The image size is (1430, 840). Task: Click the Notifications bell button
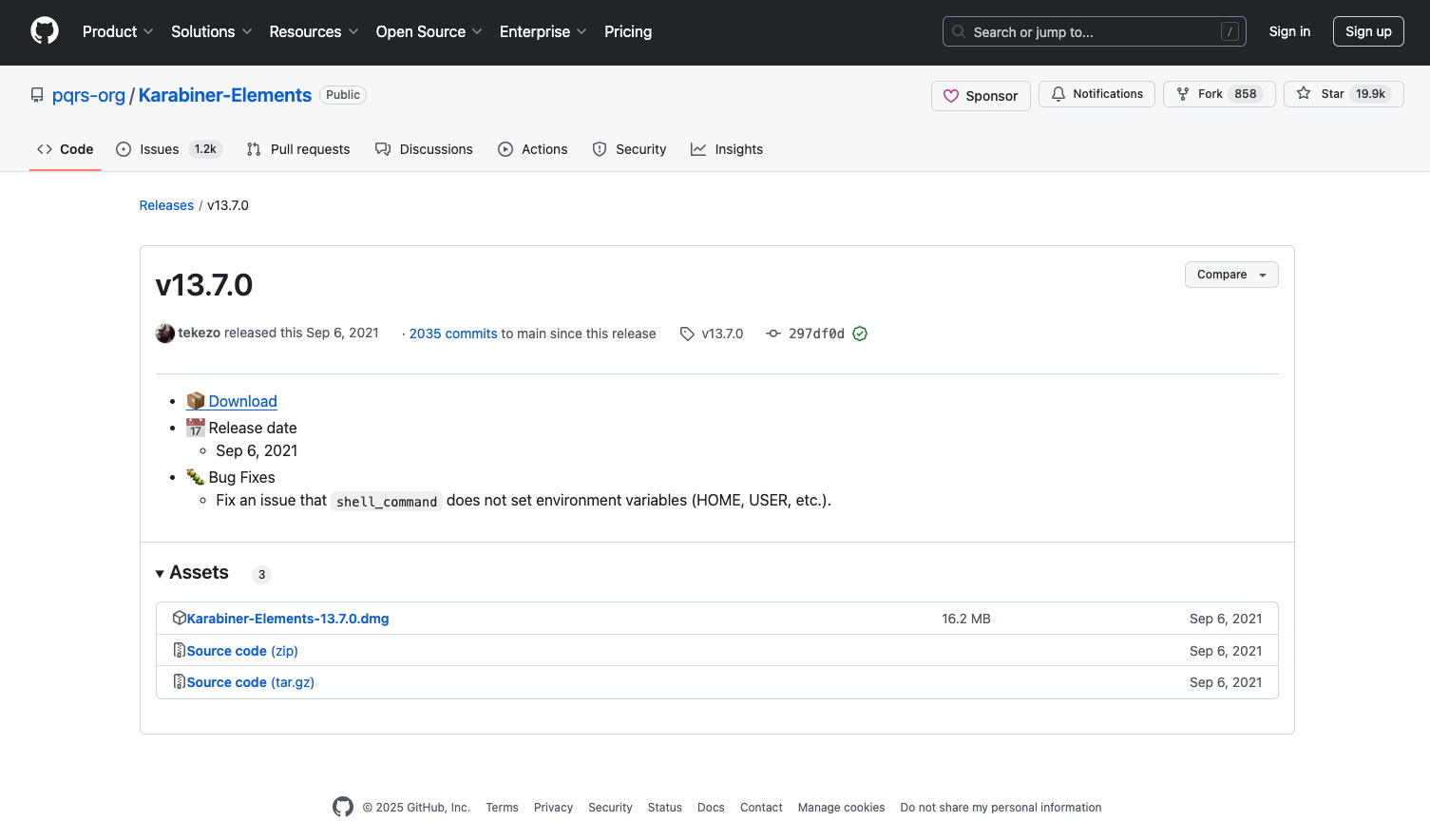click(x=1096, y=94)
